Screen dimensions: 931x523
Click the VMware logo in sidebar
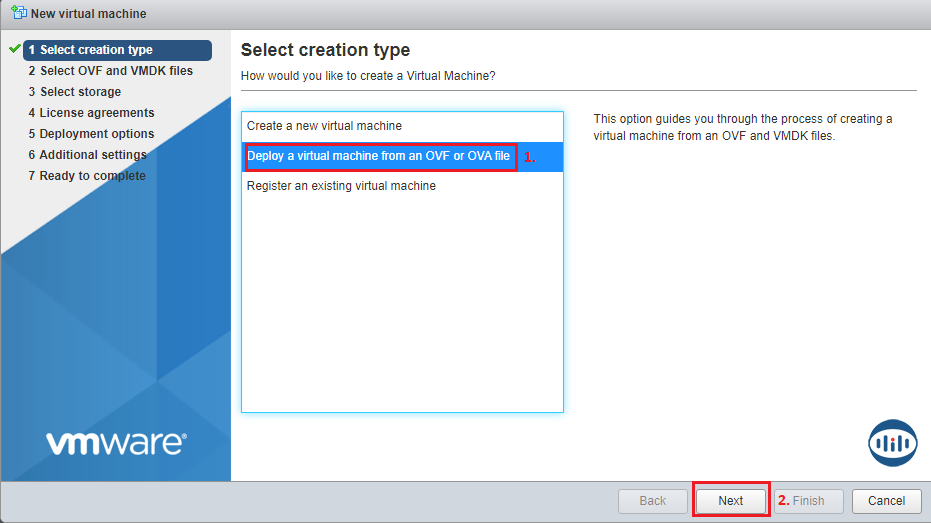click(x=115, y=442)
